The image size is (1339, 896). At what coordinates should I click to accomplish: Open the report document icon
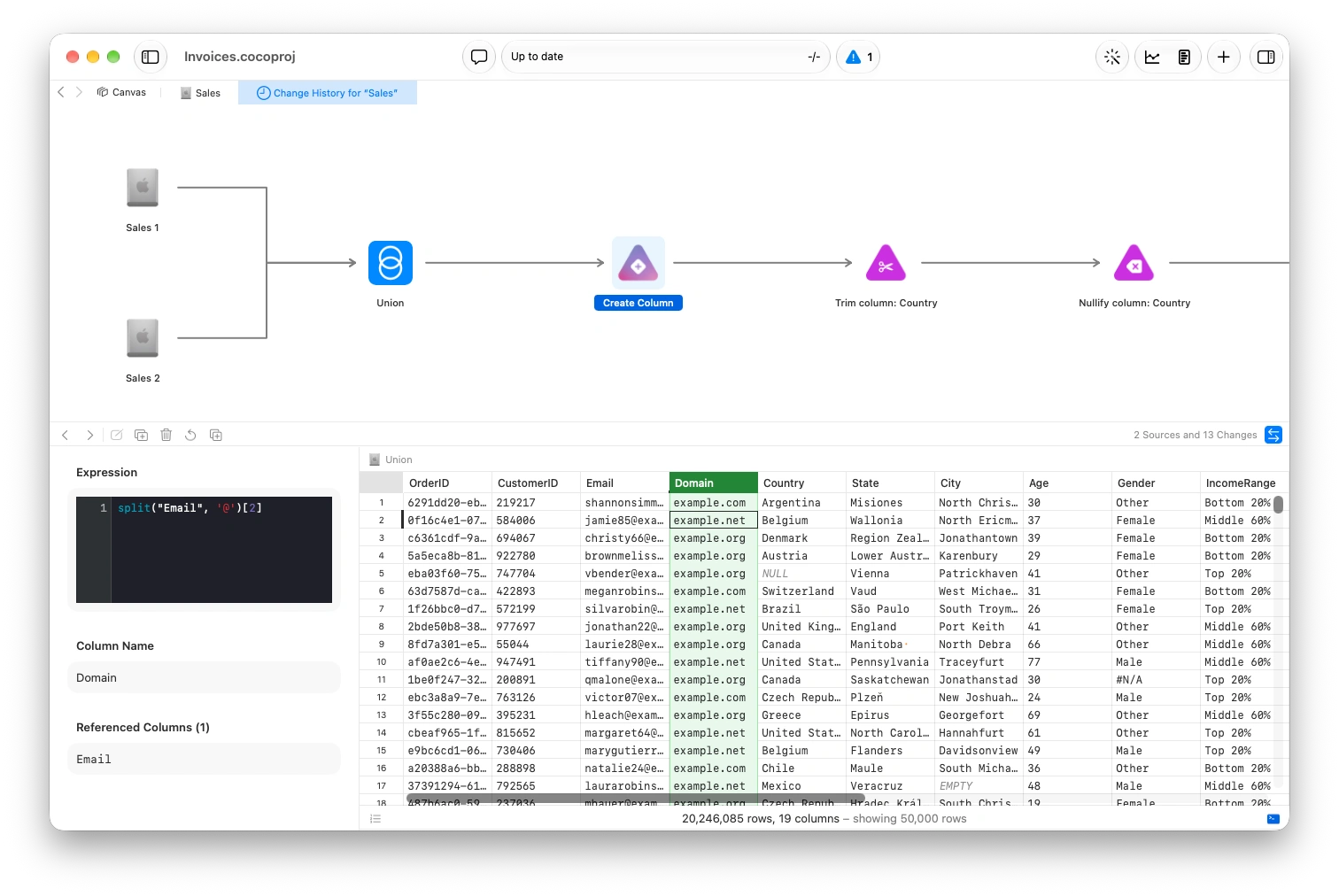pos(1184,57)
